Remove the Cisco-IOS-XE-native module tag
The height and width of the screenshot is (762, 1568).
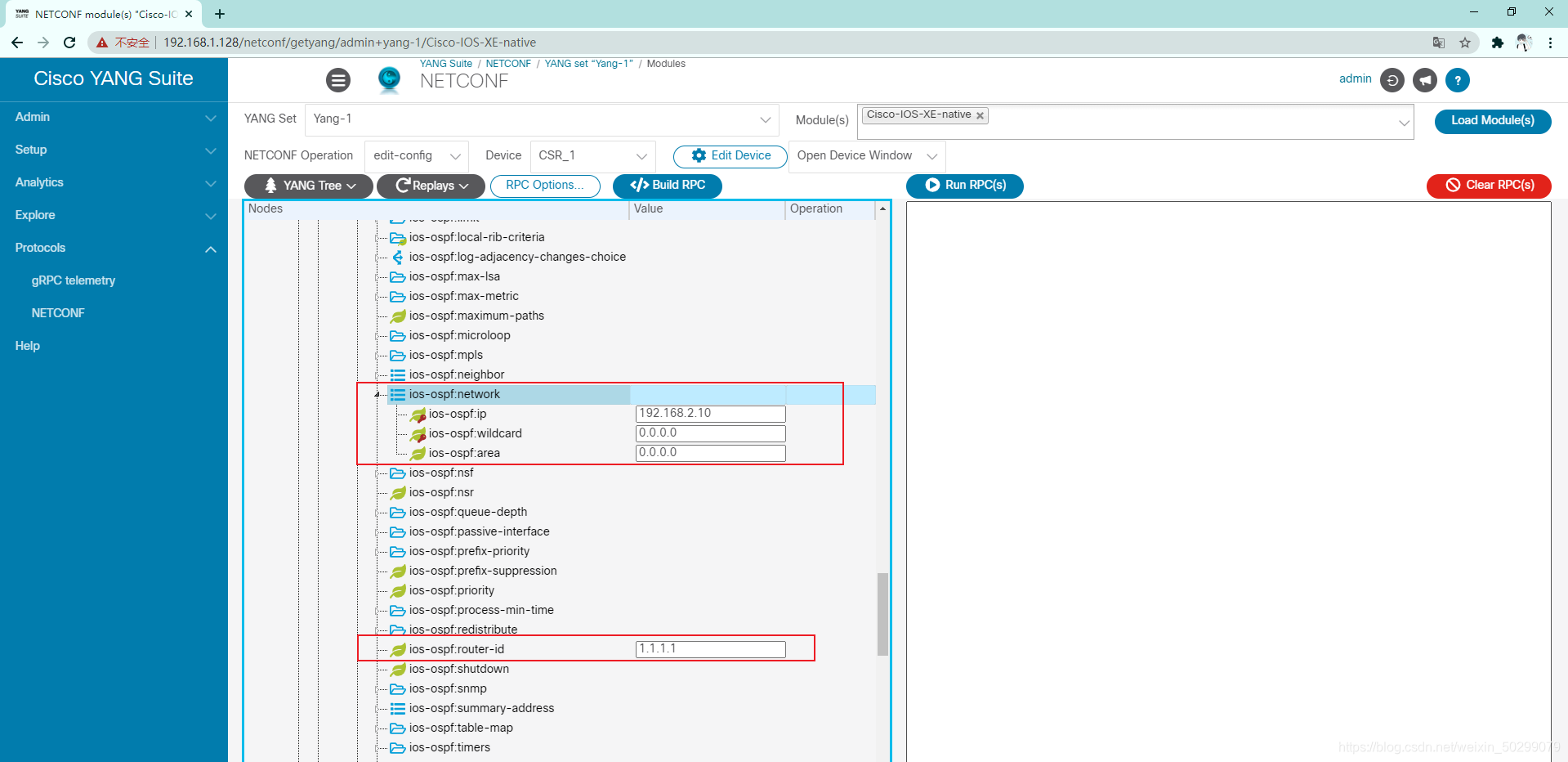980,115
